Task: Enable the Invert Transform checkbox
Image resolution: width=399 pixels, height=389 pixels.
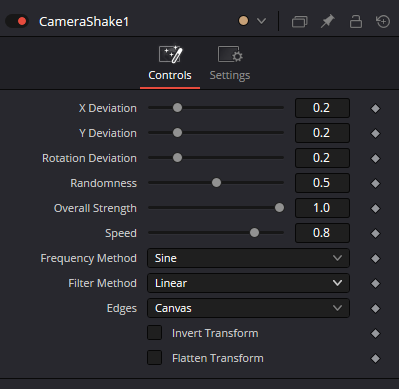Action: pos(155,333)
